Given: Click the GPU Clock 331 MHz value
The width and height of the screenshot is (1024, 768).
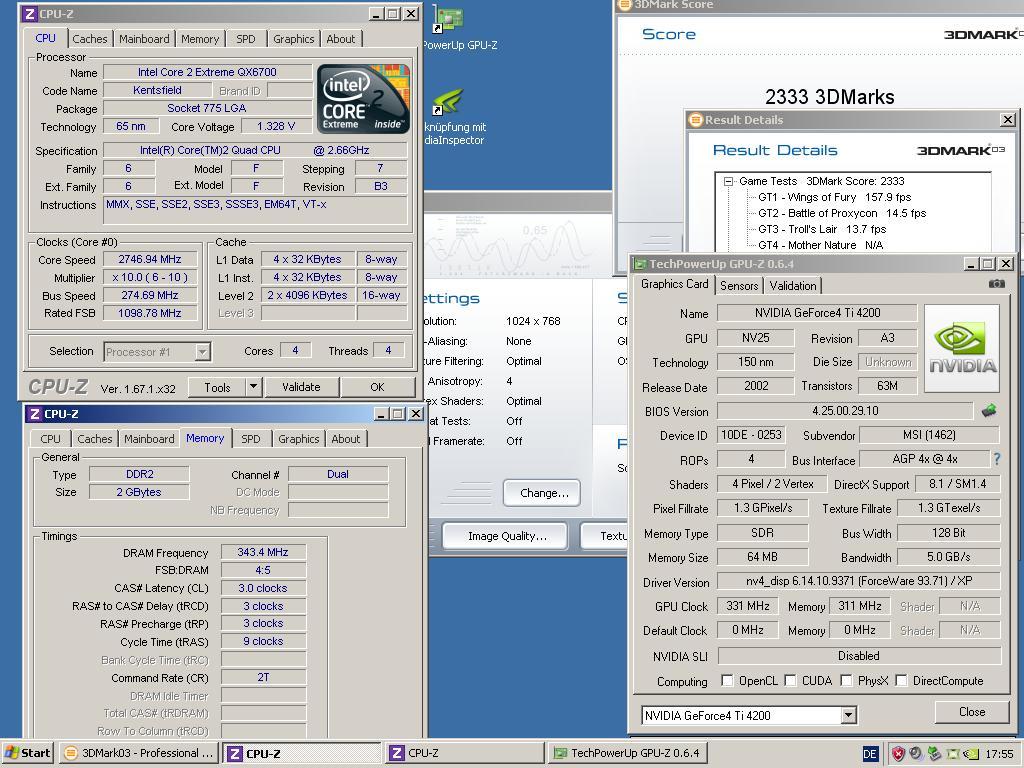Looking at the screenshot, I should tap(748, 606).
